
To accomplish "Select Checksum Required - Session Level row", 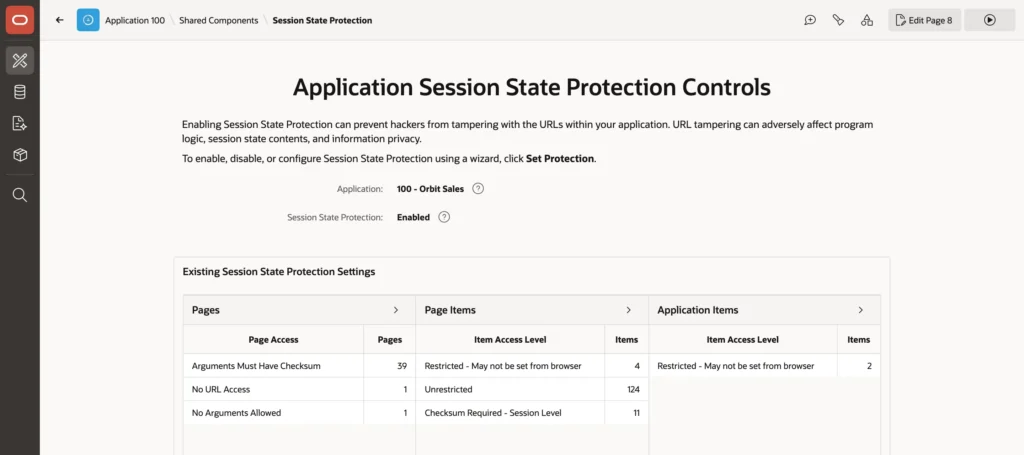I will tap(532, 413).
